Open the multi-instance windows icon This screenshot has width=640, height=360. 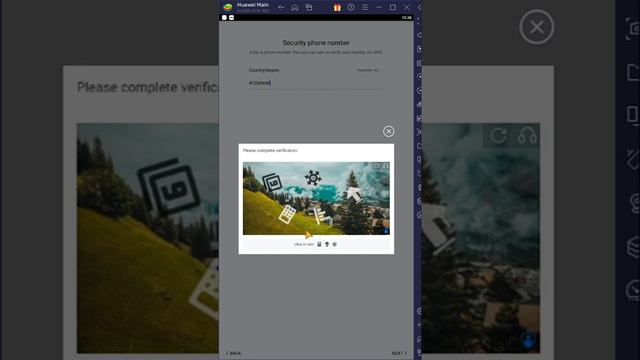click(309, 7)
